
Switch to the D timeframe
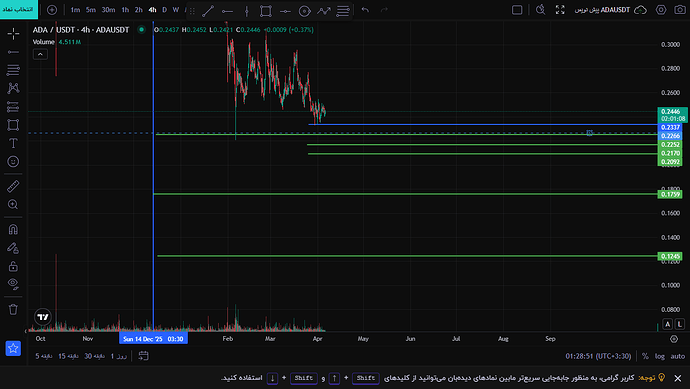pos(164,10)
